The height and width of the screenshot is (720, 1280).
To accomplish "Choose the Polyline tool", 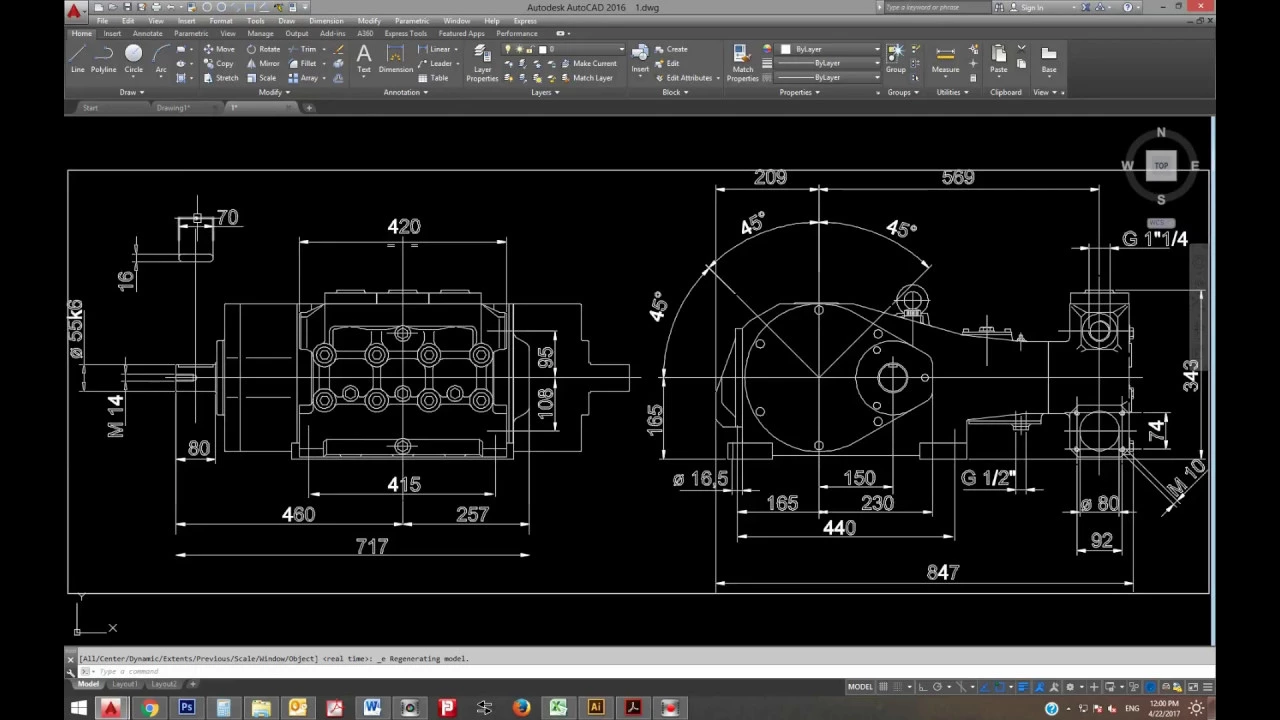I will (104, 58).
